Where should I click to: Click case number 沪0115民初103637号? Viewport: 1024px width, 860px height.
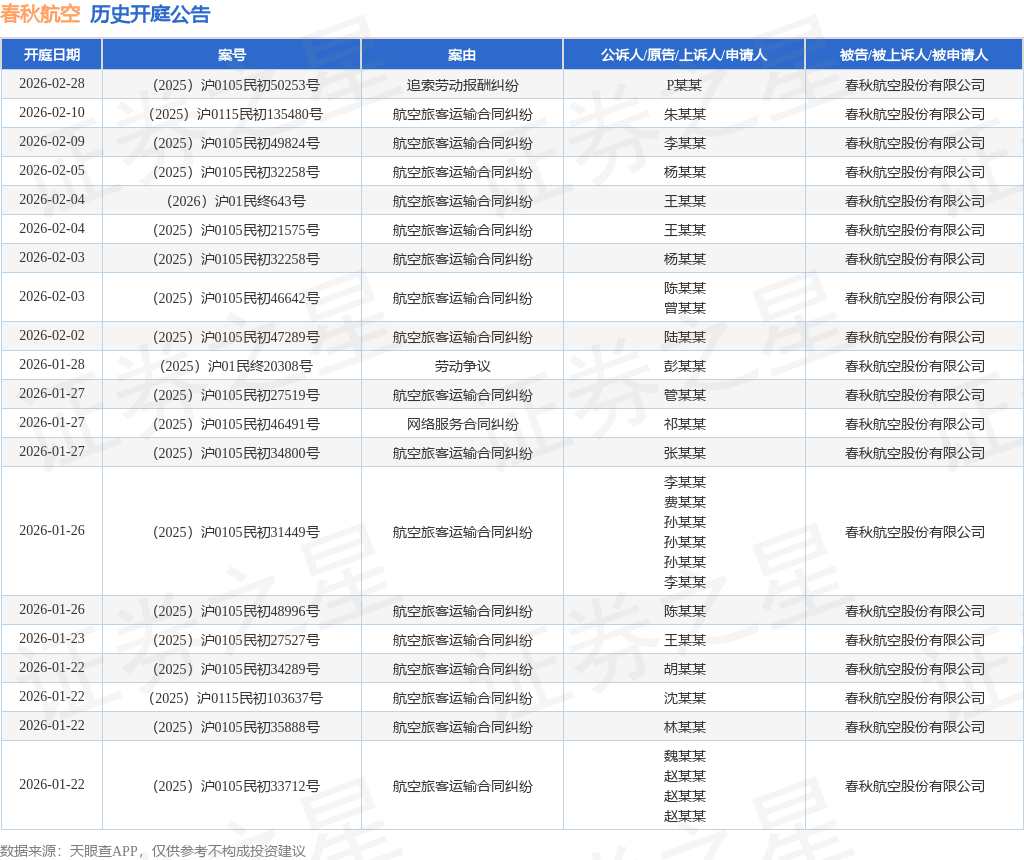[236, 698]
